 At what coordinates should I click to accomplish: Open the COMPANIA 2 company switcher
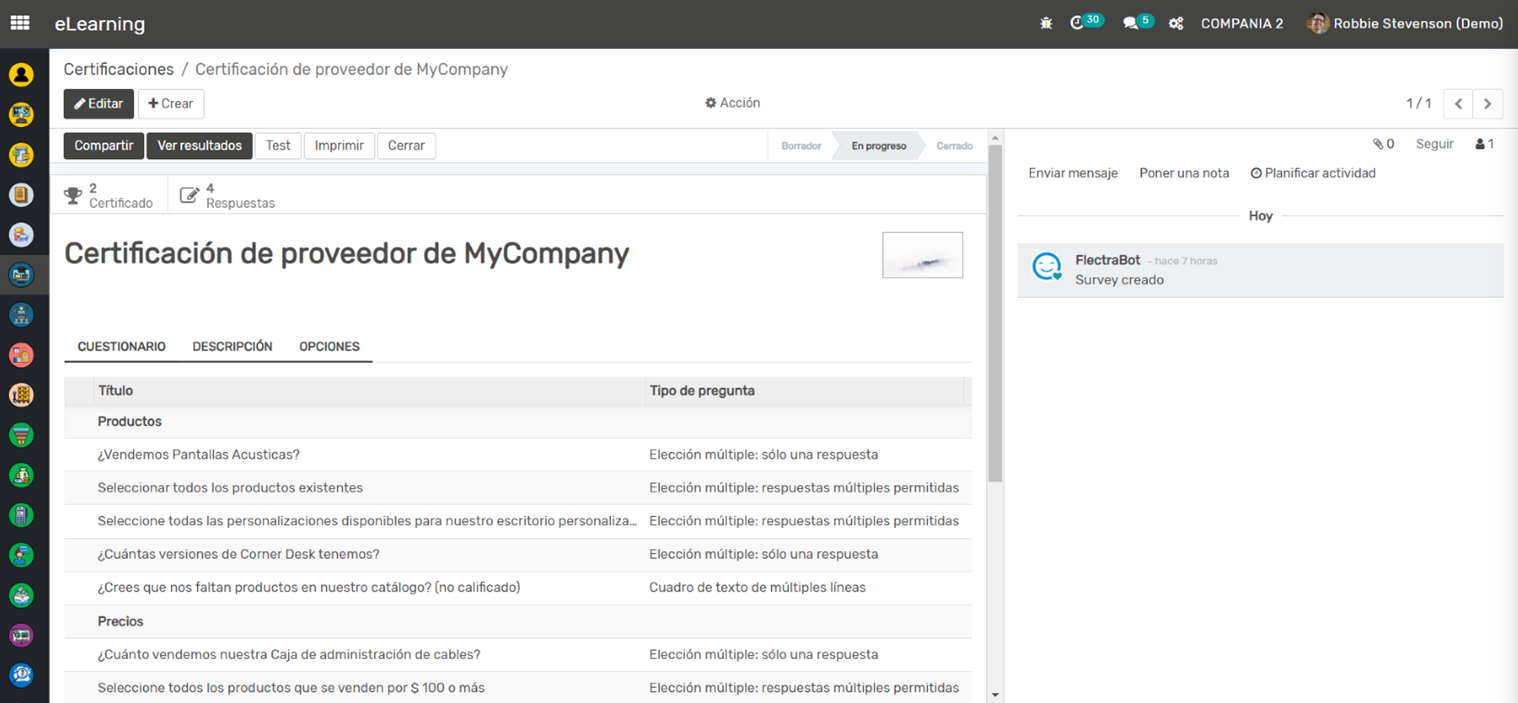coord(1241,23)
